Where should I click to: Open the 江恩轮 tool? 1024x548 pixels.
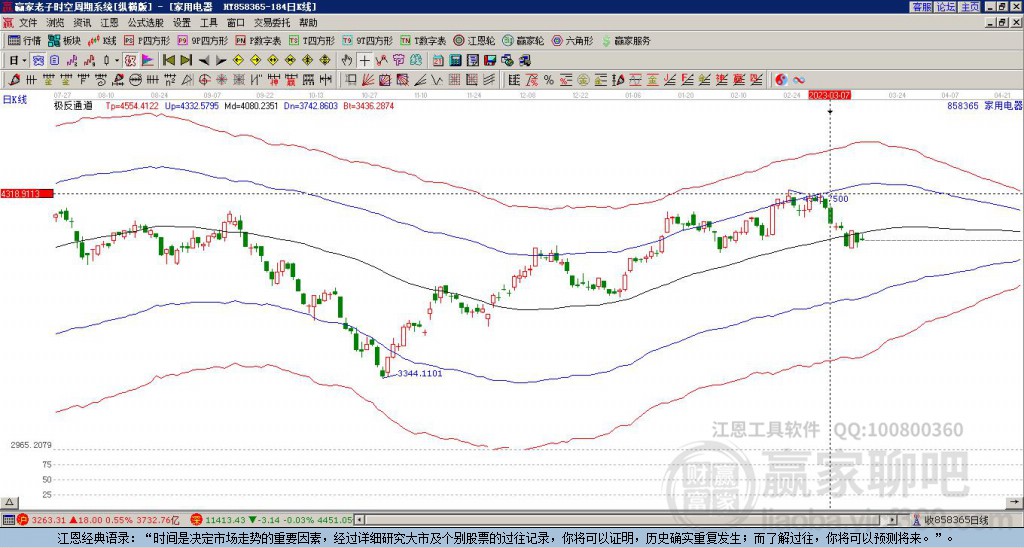[474, 40]
